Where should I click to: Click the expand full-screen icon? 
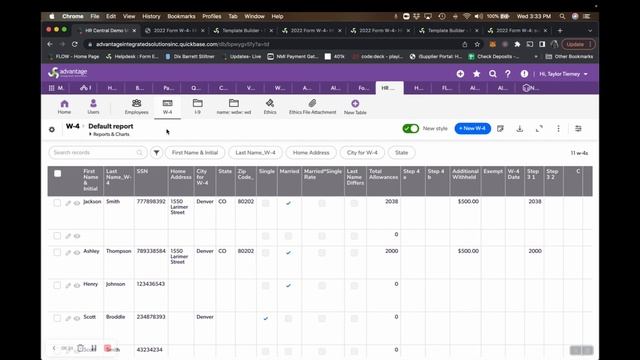coord(539,129)
